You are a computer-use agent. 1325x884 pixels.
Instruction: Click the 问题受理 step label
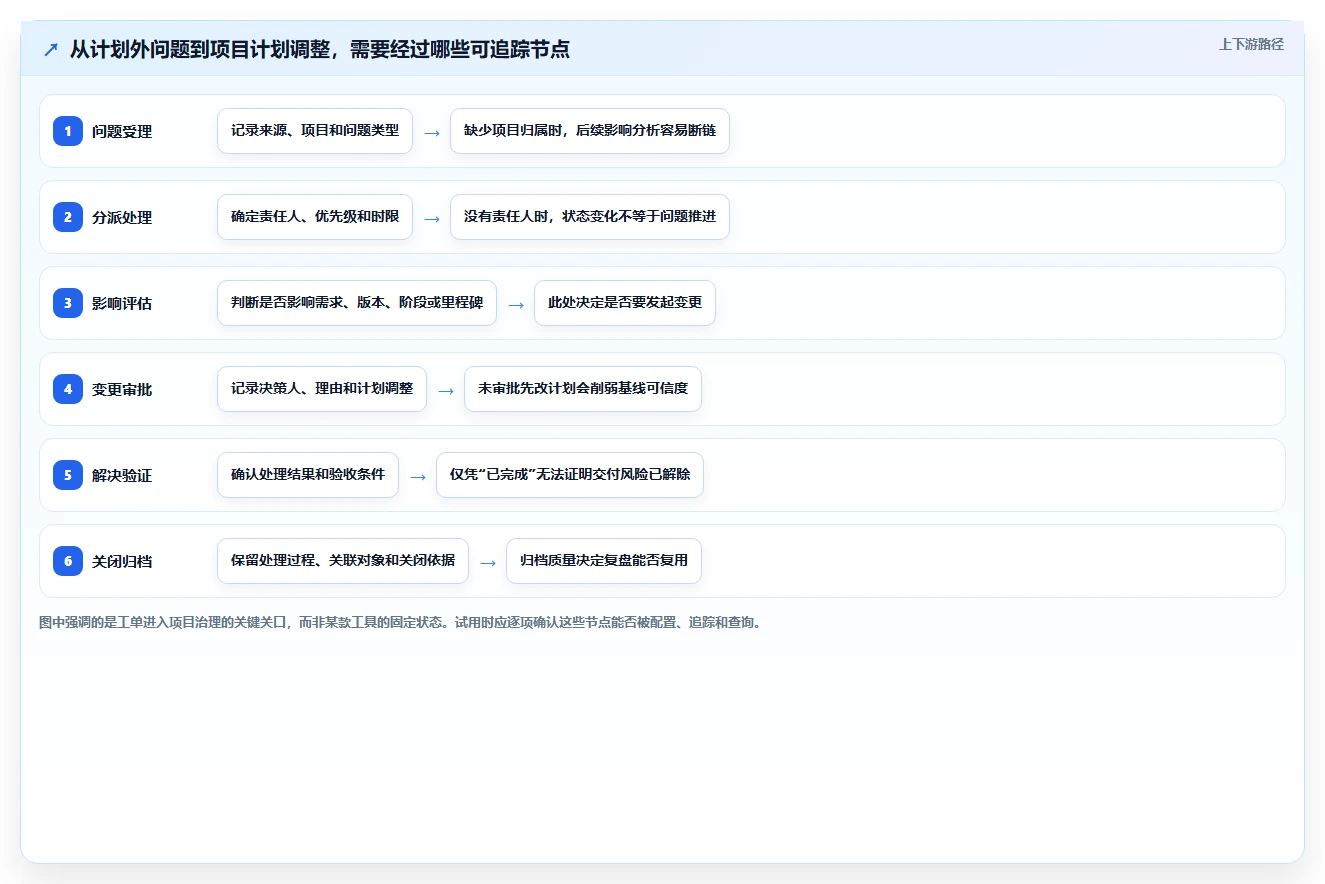tap(122, 131)
